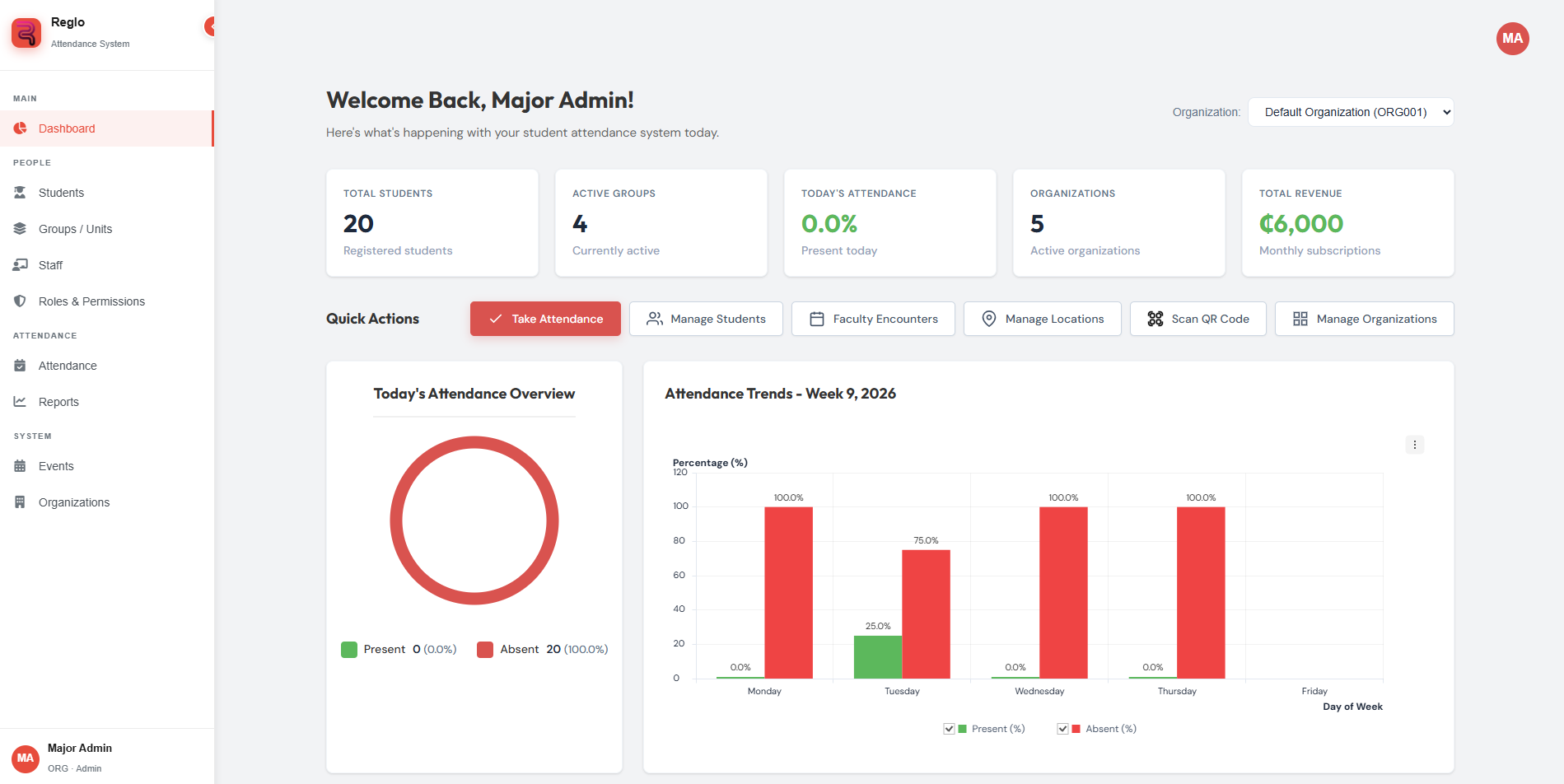Click the grid icon in Manage Organizations
The height and width of the screenshot is (784, 1564).
pos(1300,319)
